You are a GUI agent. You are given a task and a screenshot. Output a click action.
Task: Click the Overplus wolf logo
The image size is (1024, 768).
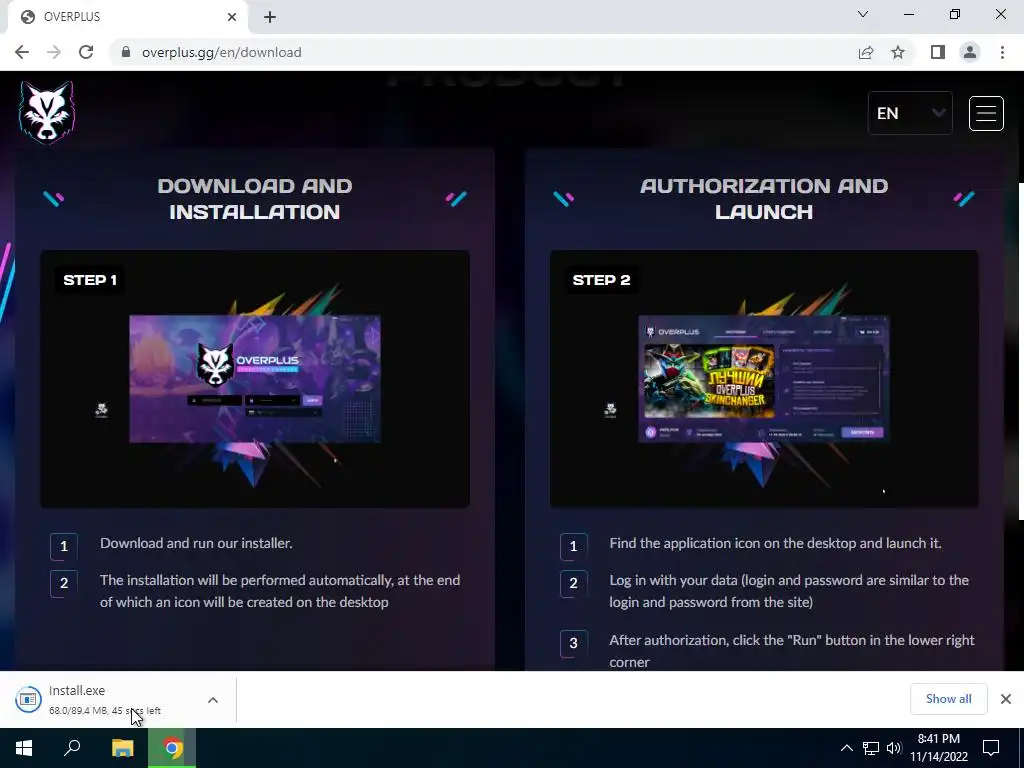point(47,112)
